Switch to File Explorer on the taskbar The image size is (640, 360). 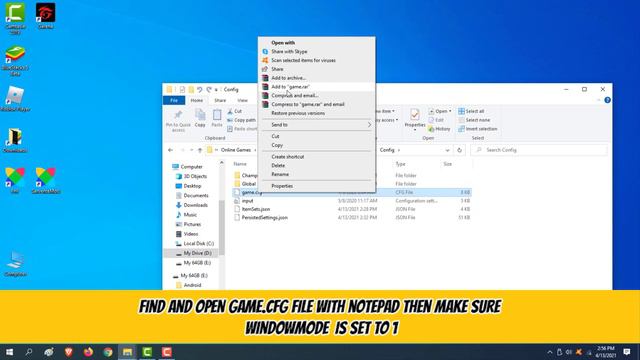[x=127, y=352]
